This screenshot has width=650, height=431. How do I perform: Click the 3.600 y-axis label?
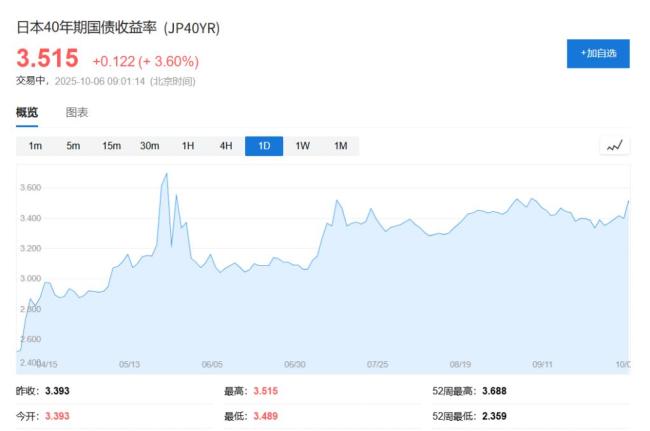31,188
